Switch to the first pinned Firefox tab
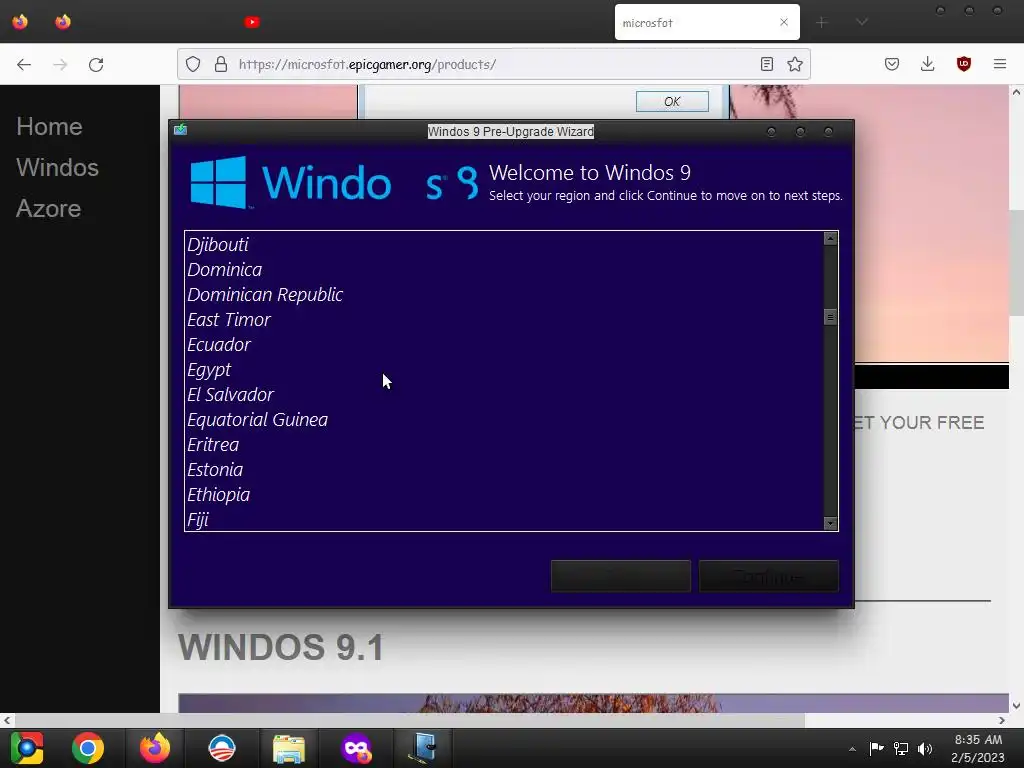This screenshot has height=768, width=1024. click(20, 22)
